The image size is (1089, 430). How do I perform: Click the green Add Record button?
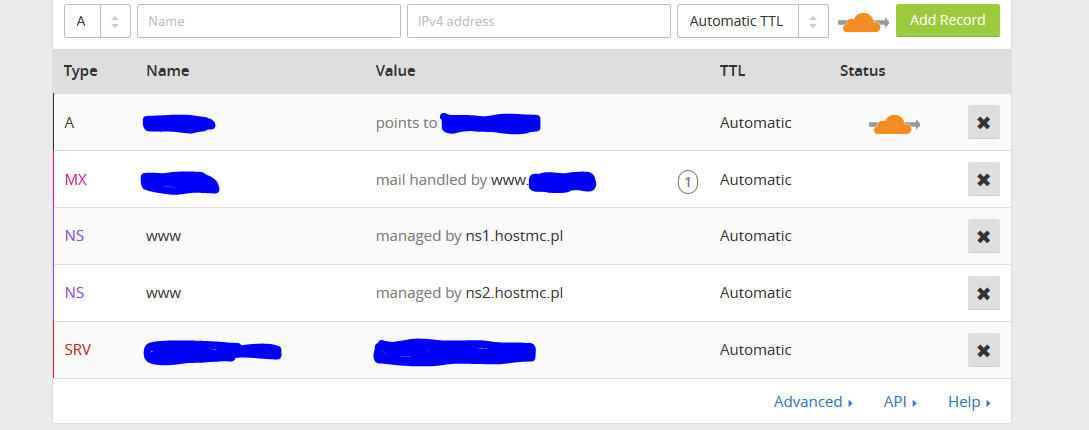(x=947, y=20)
